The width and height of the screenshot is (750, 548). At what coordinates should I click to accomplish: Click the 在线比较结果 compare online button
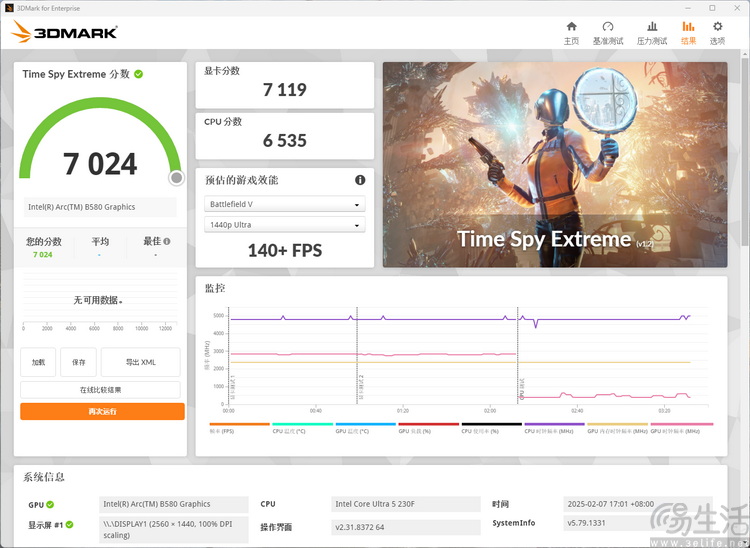coord(100,390)
